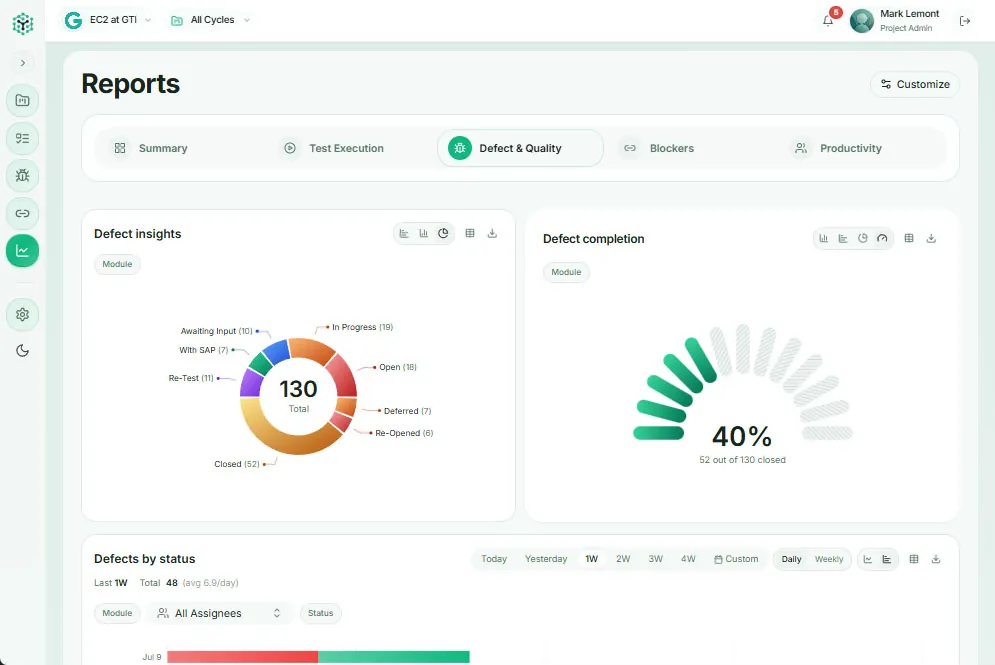This screenshot has width=995, height=665.
Task: Open the EC2 at GTI project dropdown
Action: [108, 20]
